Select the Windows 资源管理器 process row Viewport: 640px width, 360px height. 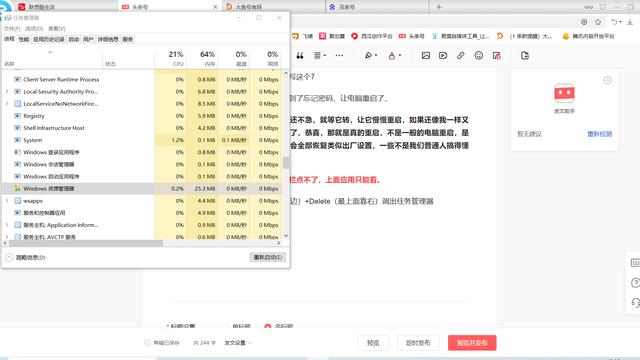coord(142,189)
